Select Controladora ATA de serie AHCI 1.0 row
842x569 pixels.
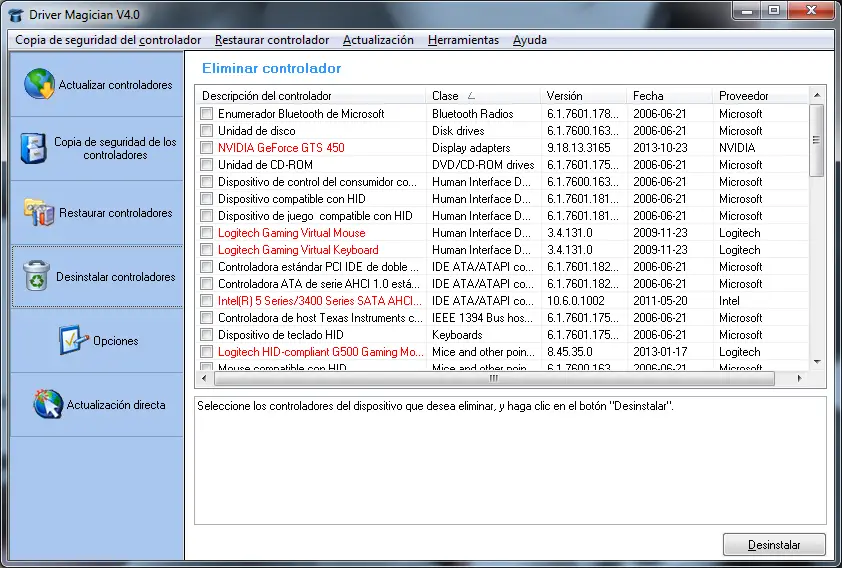pos(502,283)
